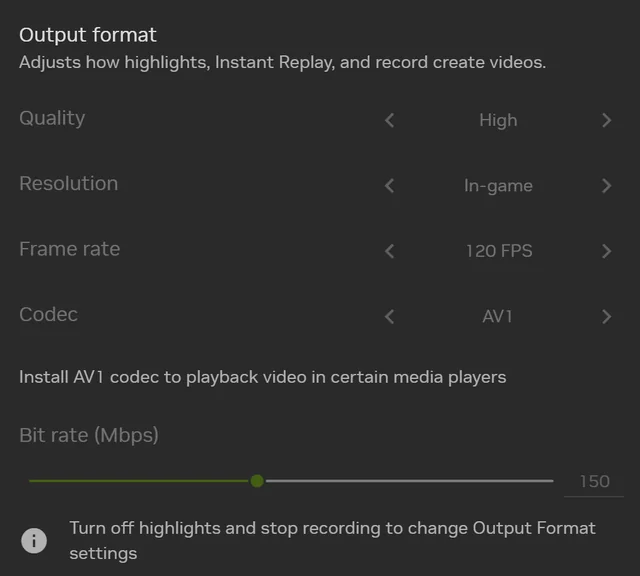Click the In-game resolution value
This screenshot has height=576, width=640.
[x=498, y=186]
